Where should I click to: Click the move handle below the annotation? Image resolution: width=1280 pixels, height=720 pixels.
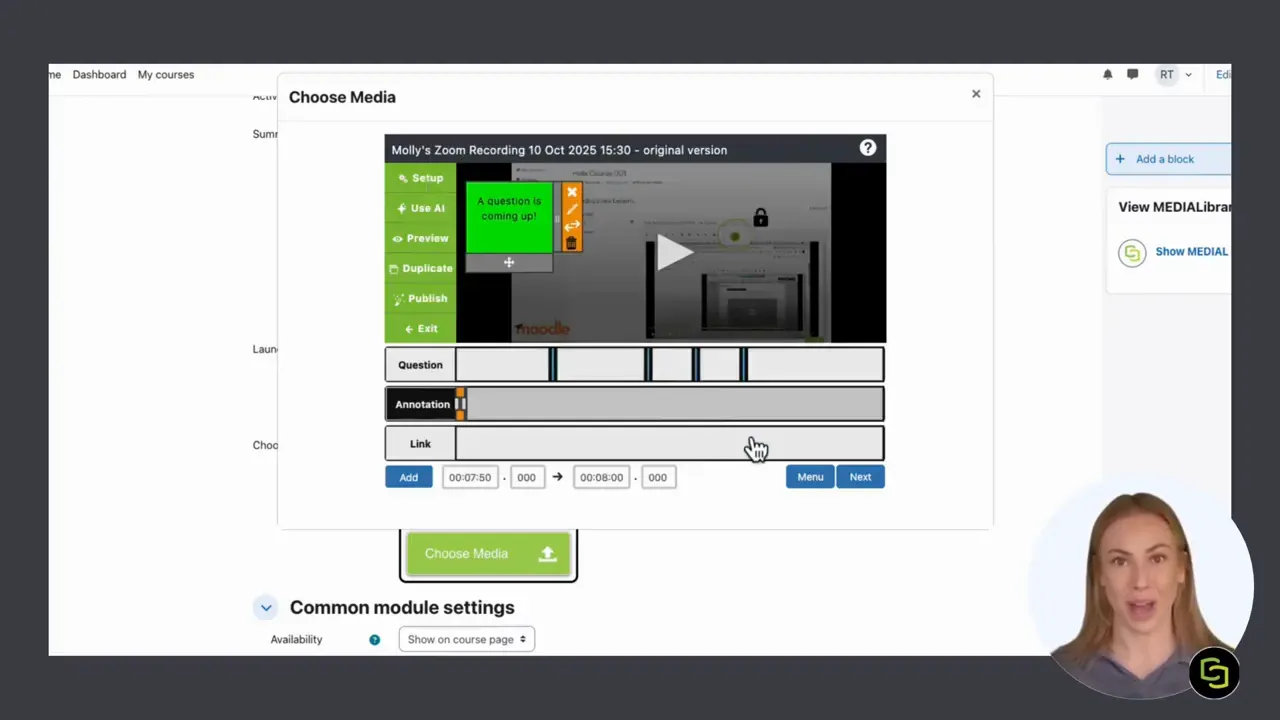pos(509,263)
